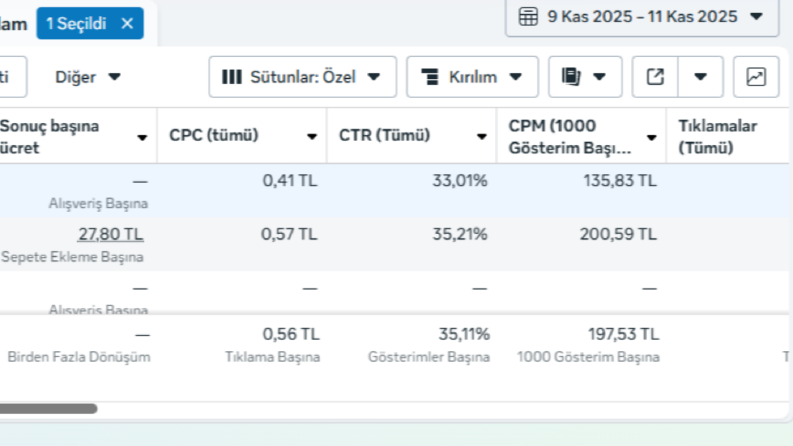Screen dimensions: 793x446
Task: Click the calendar icon in the date selector
Action: click(528, 17)
